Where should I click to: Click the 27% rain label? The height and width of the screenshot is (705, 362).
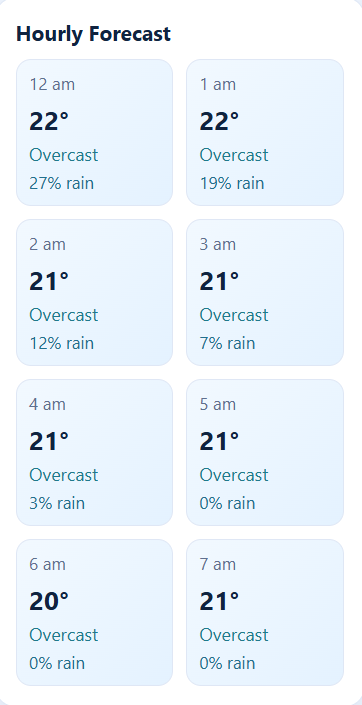pyautogui.click(x=62, y=183)
